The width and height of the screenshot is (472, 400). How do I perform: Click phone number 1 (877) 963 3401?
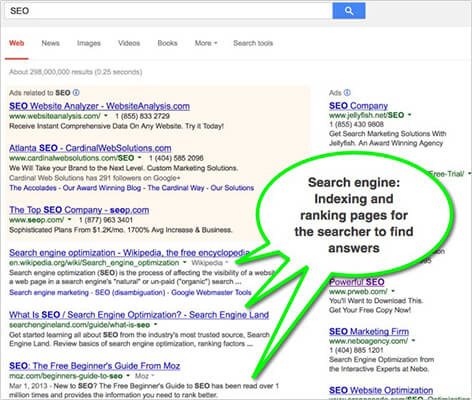click(106, 220)
